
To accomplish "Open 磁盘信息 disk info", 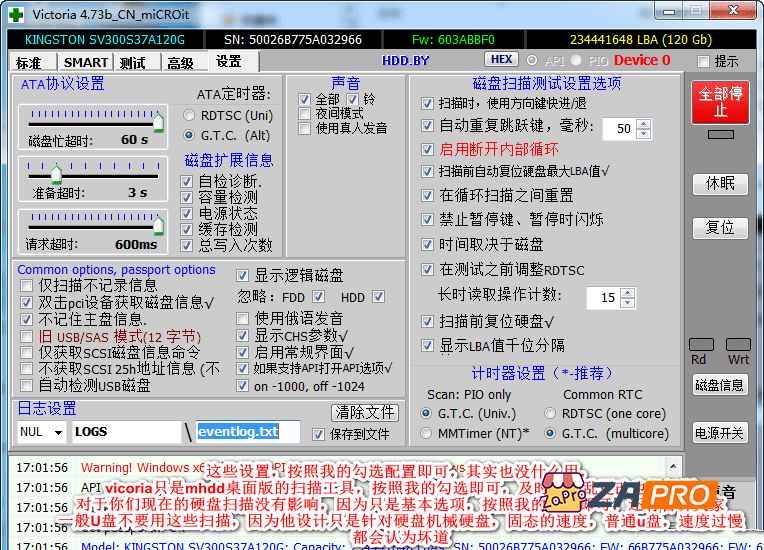I will [x=720, y=385].
